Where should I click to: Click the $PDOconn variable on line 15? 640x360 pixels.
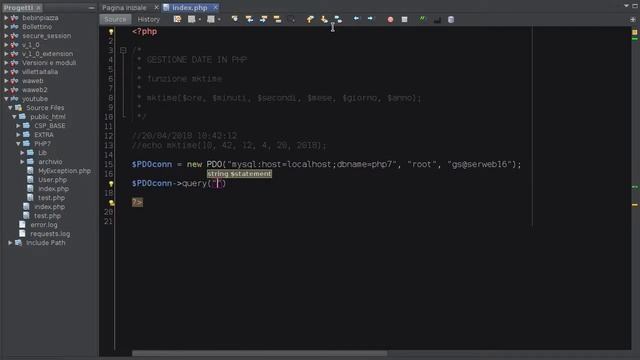click(x=151, y=164)
